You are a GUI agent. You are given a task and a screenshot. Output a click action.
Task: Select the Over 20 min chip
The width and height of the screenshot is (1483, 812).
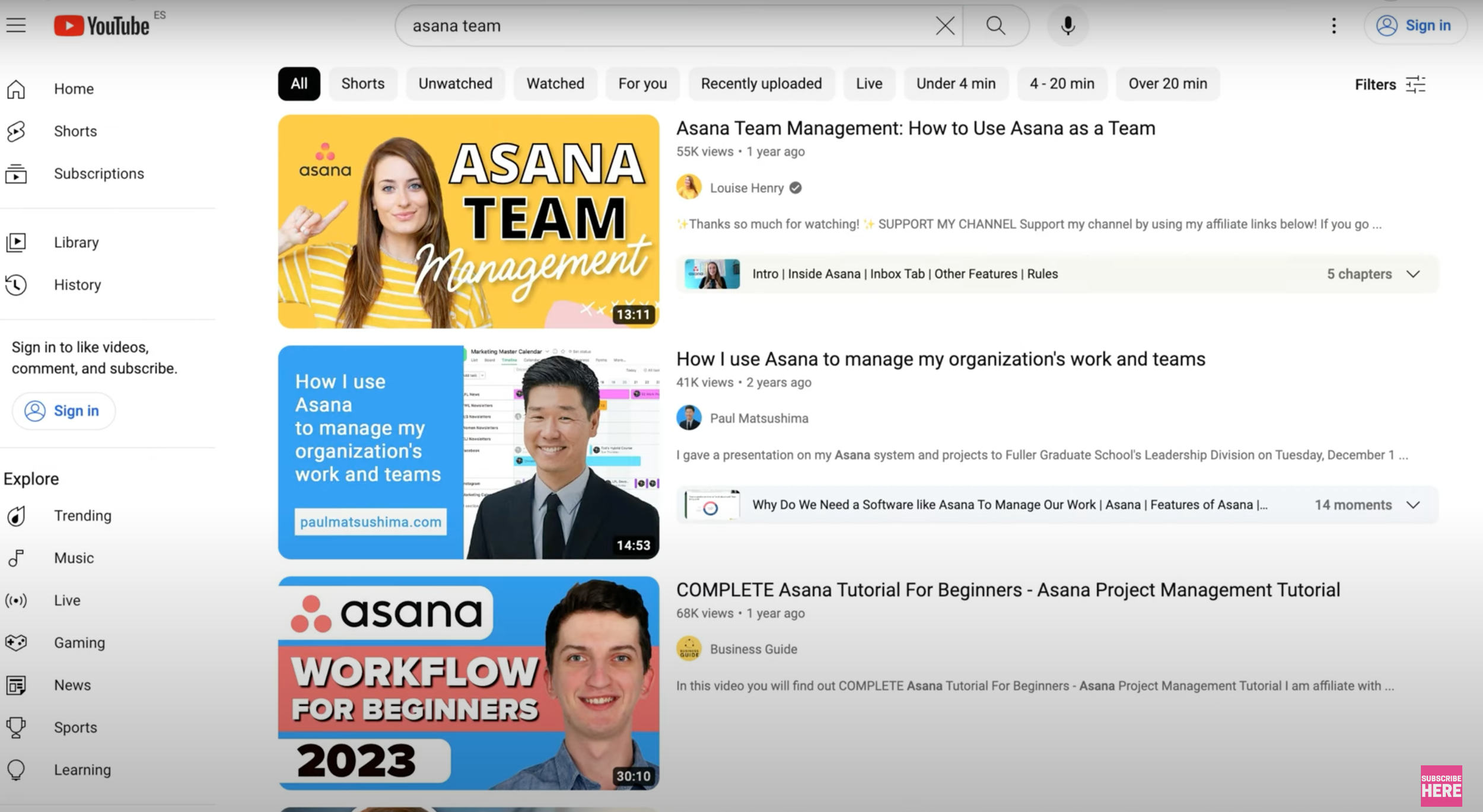(x=1167, y=84)
